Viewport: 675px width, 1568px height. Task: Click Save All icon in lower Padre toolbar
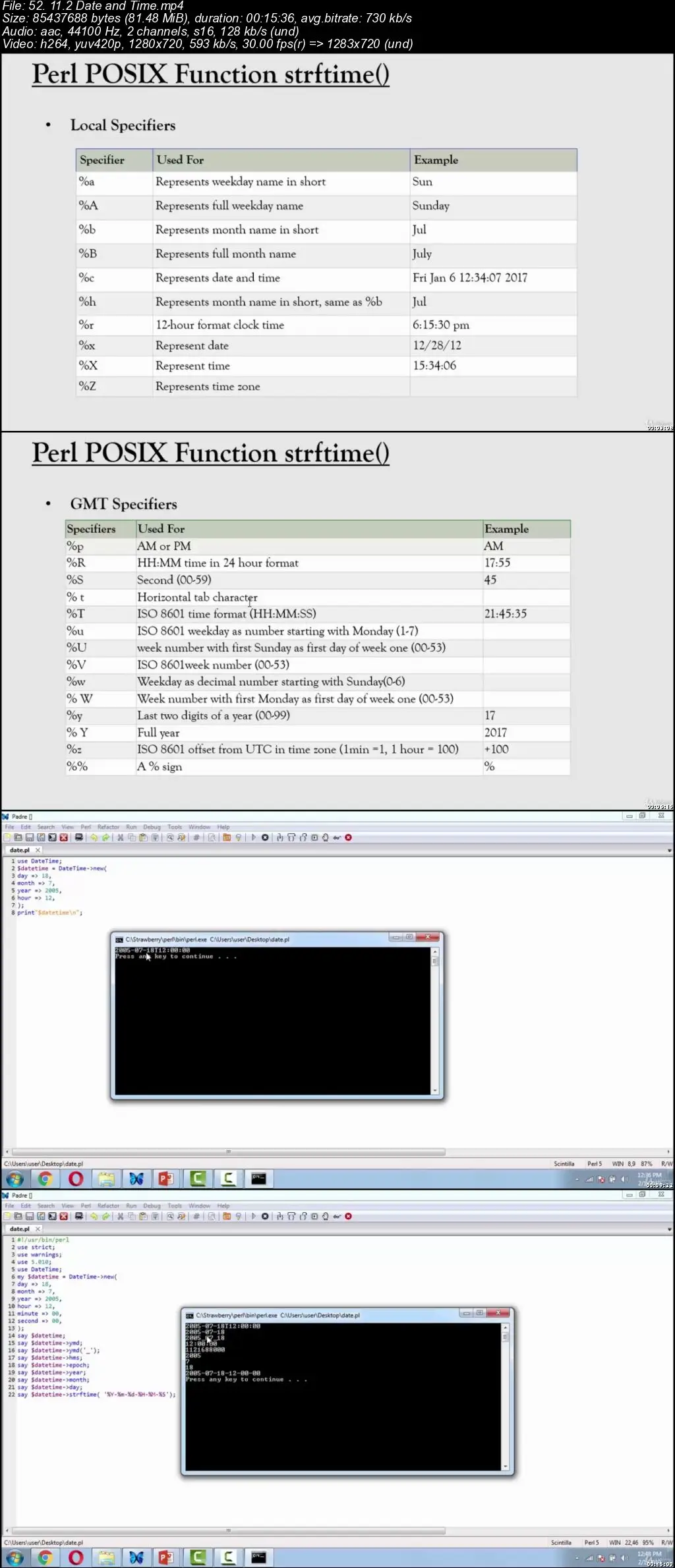pos(52,1216)
